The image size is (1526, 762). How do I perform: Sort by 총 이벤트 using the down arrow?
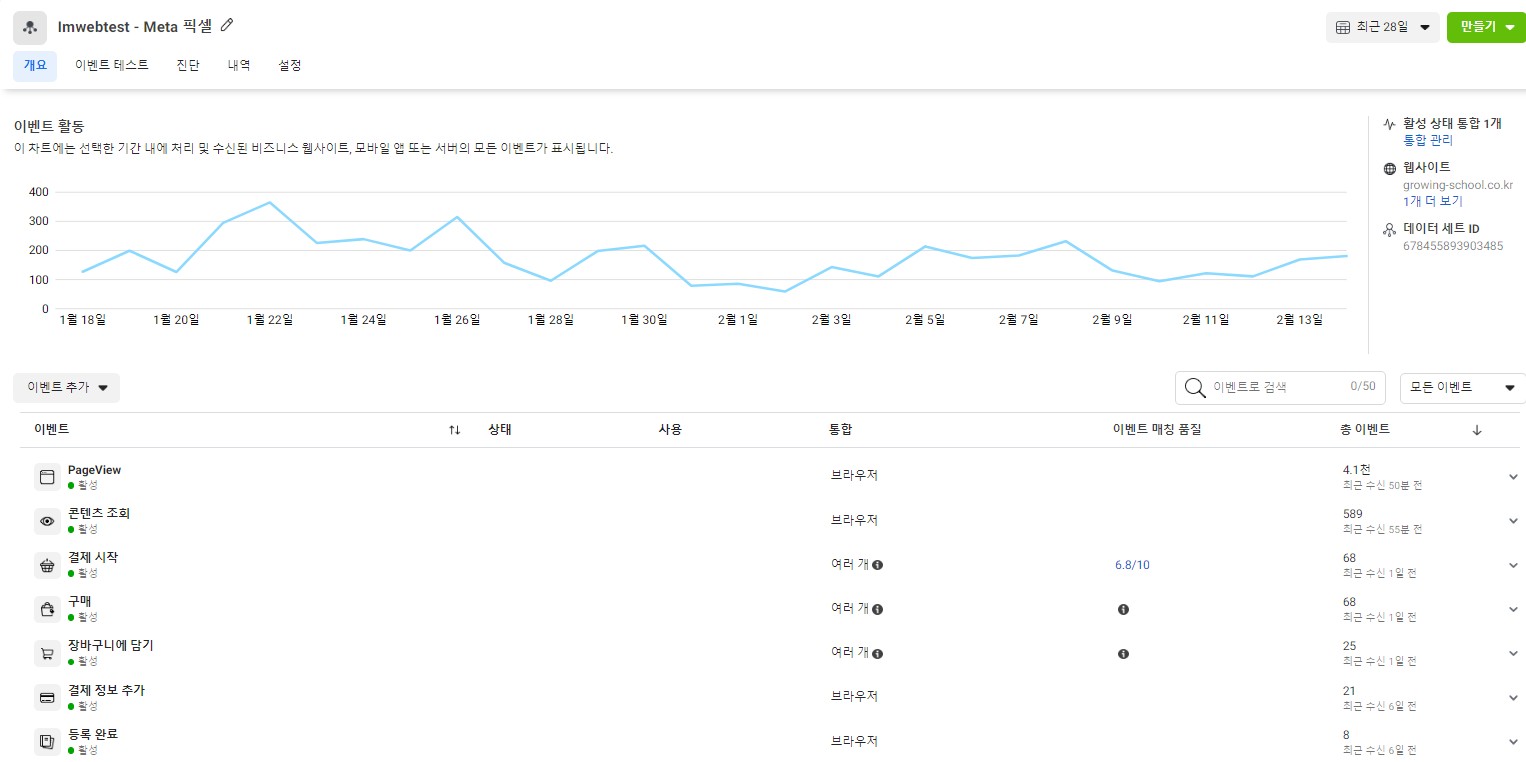(x=1477, y=430)
